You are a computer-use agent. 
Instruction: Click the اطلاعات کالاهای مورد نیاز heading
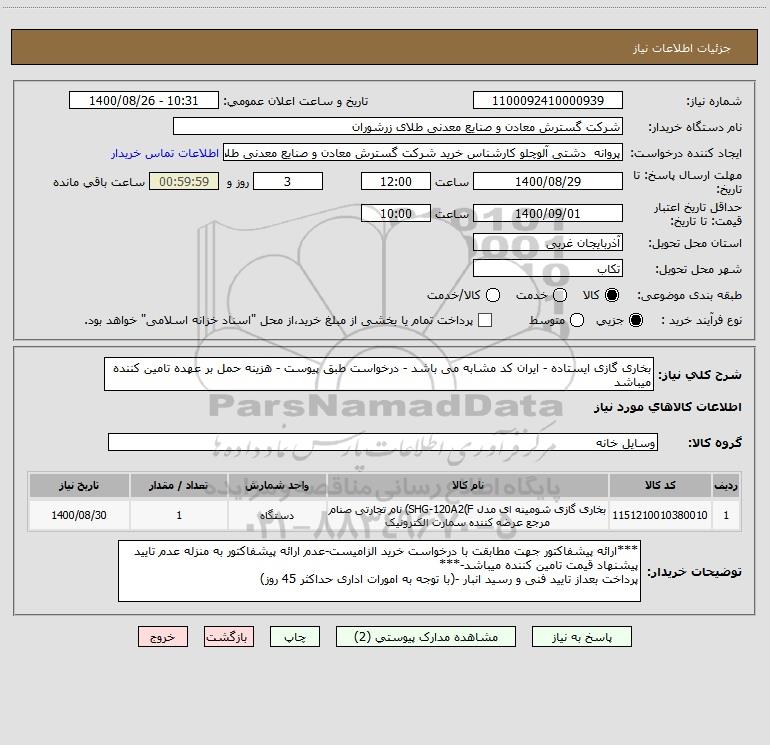coord(667,407)
